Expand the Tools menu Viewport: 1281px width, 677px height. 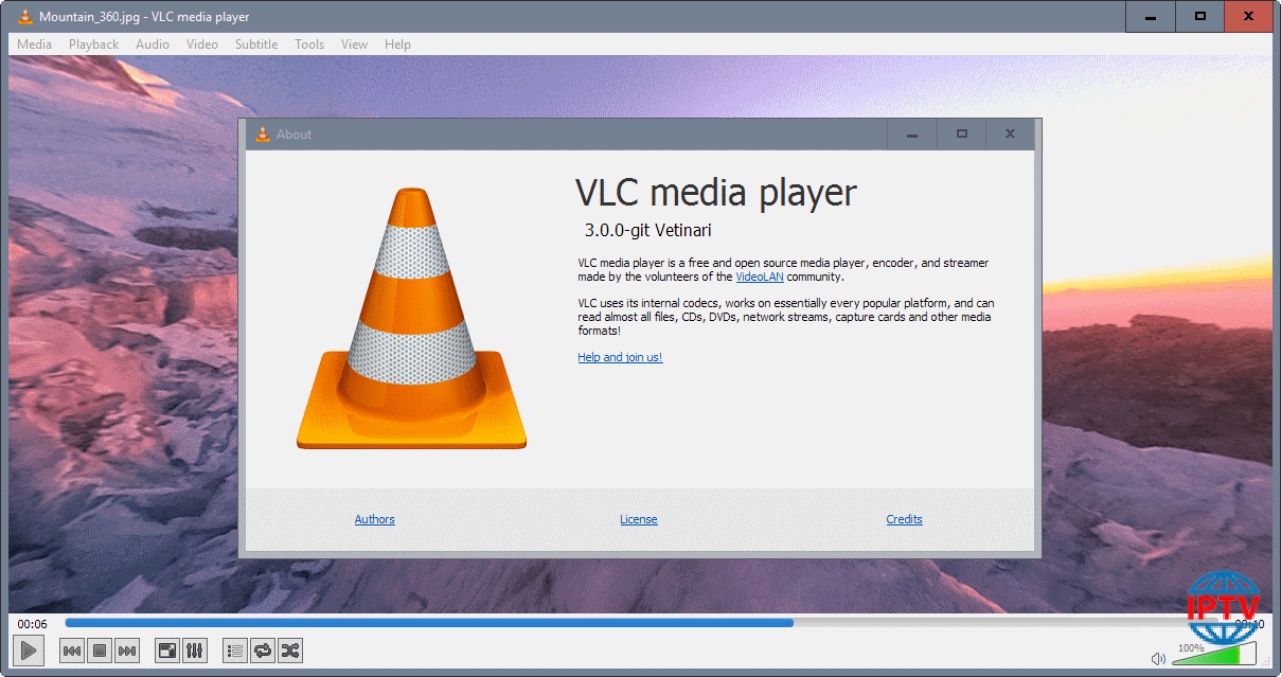pyautogui.click(x=309, y=44)
